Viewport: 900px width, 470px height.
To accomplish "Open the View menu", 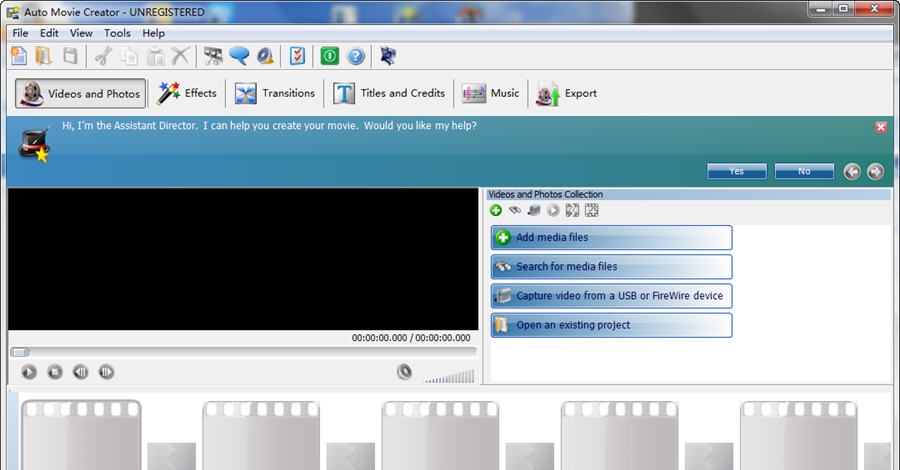I will [81, 33].
